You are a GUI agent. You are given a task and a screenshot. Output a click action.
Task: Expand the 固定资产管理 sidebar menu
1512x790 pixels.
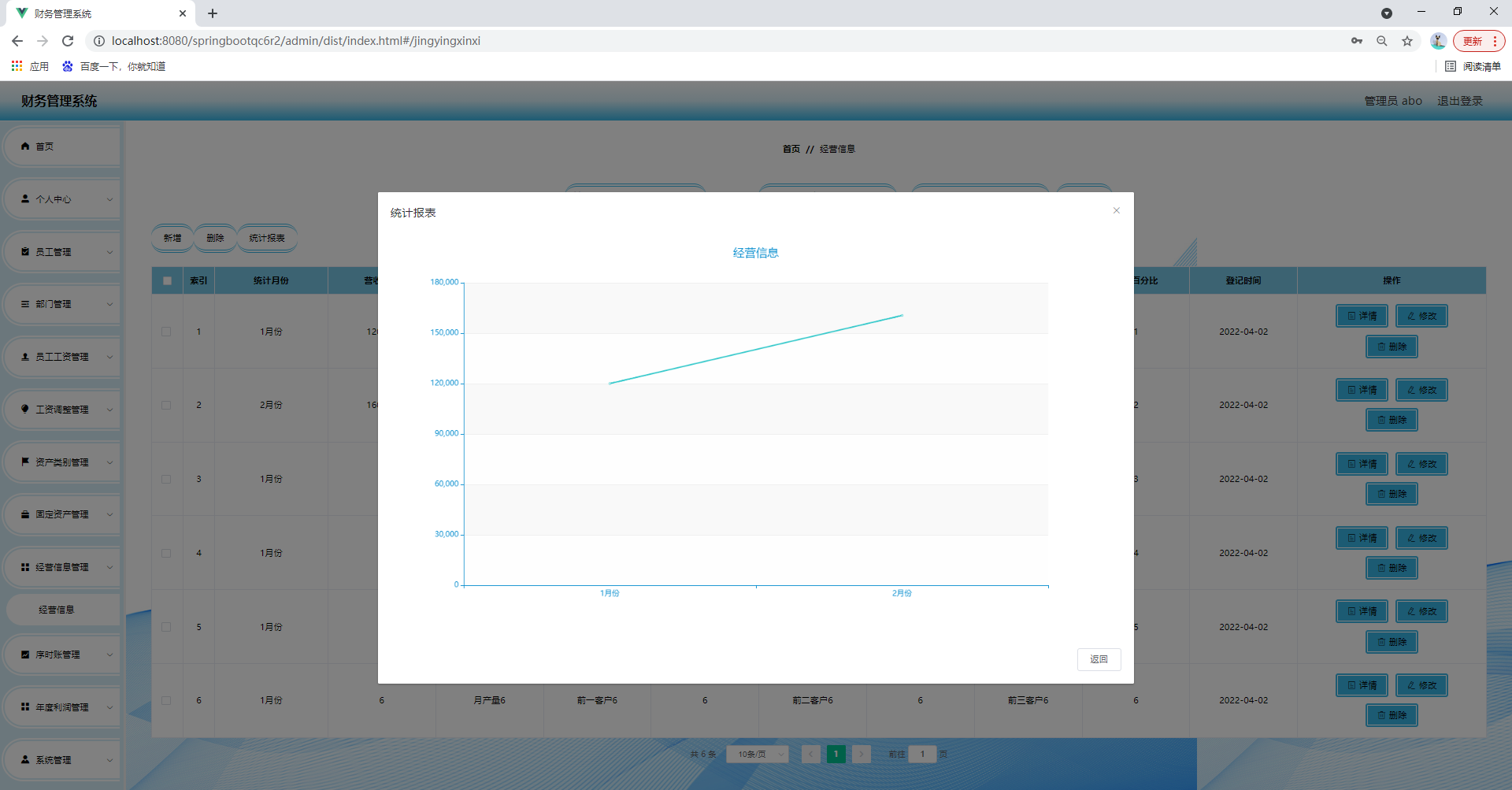point(61,514)
